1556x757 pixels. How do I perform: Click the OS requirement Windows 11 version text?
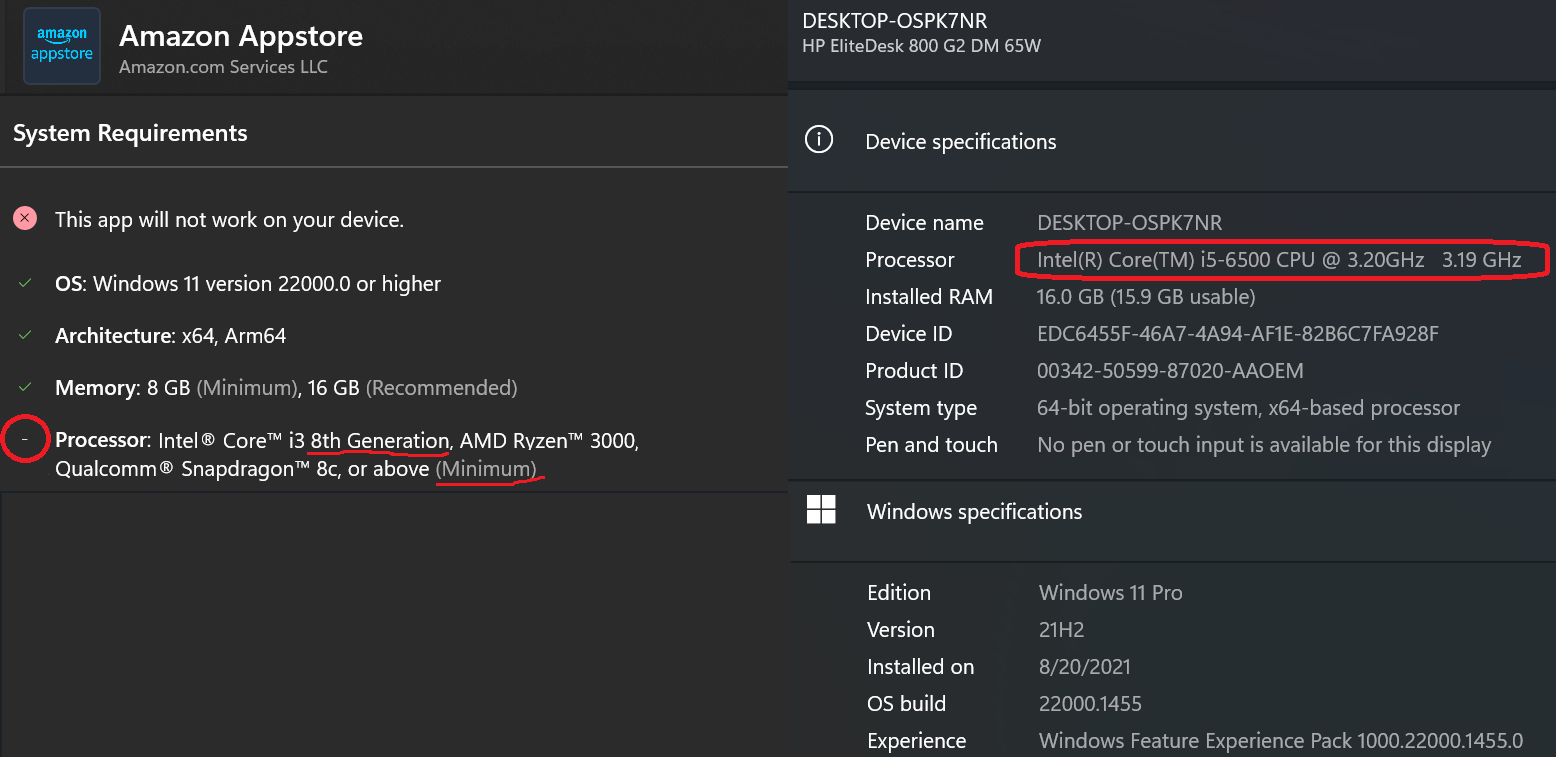248,283
